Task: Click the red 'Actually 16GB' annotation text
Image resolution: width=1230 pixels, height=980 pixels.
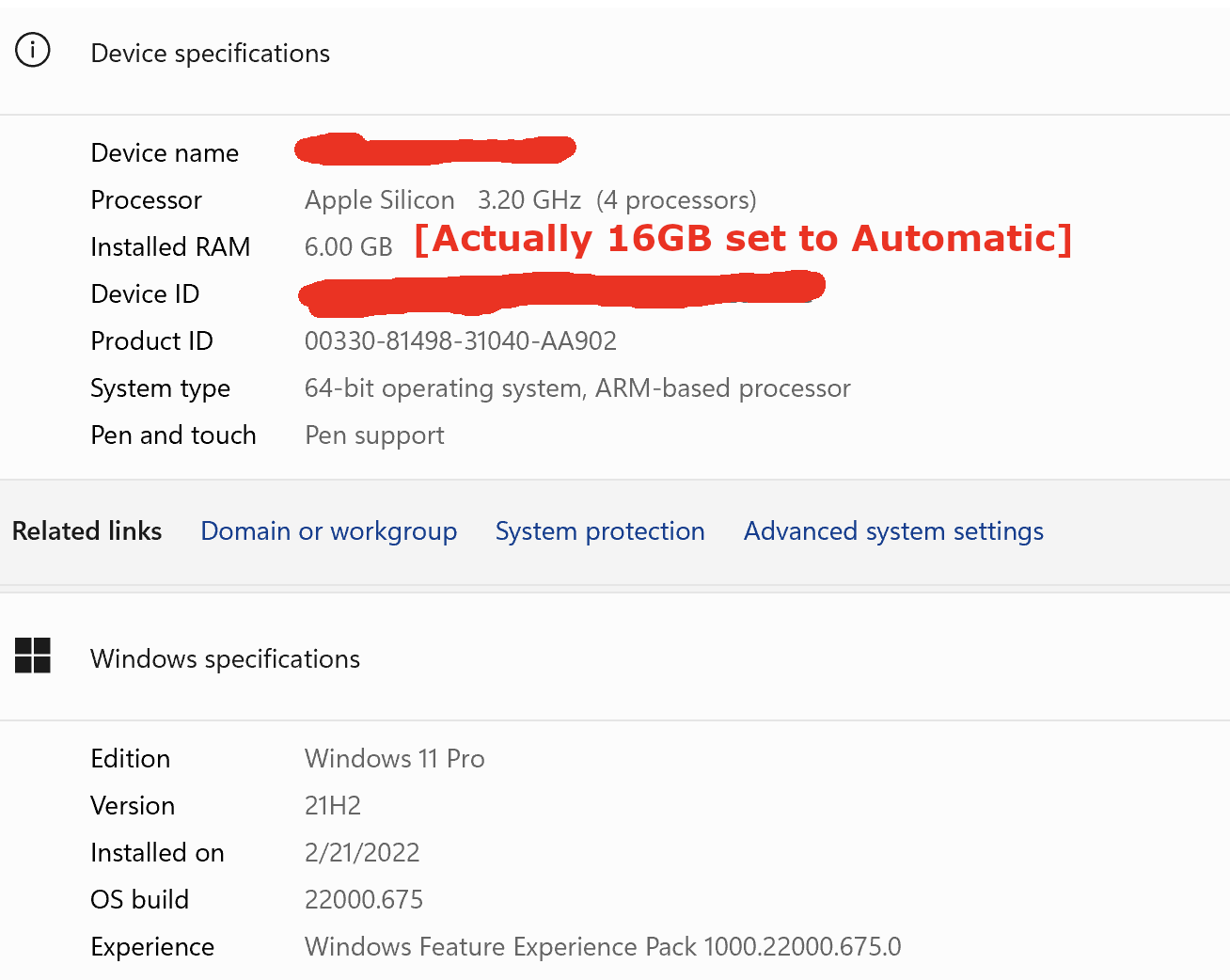Action: pyautogui.click(x=743, y=239)
